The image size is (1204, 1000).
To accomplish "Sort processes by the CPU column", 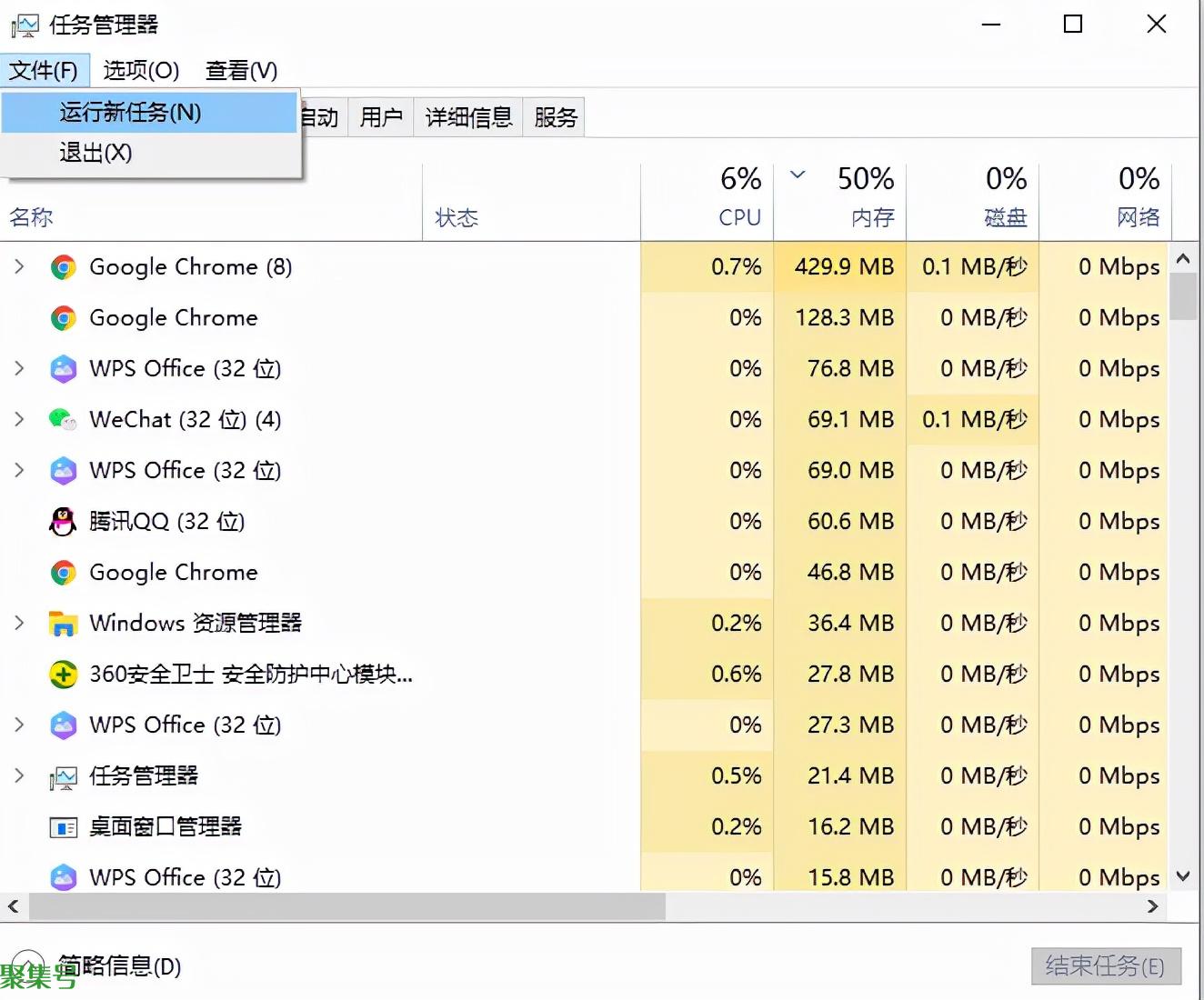I will coord(707,201).
